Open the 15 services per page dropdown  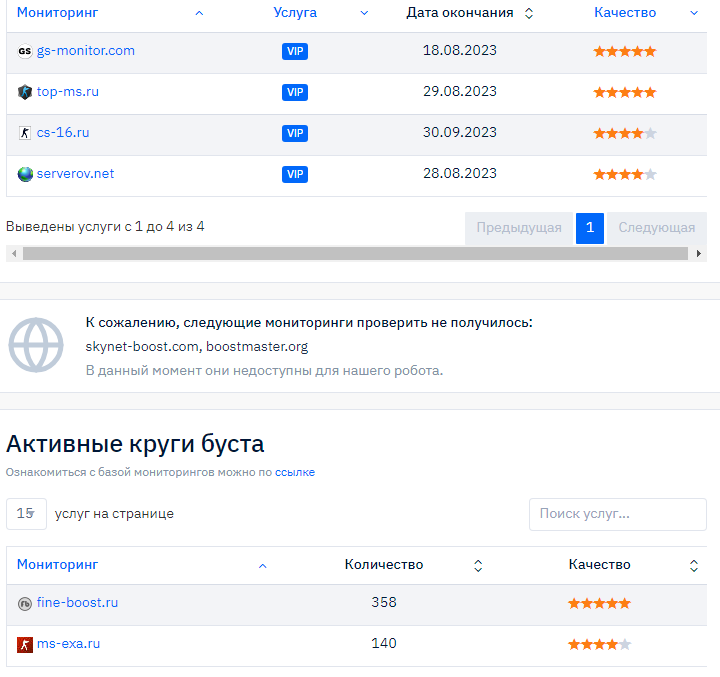[x=26, y=513]
